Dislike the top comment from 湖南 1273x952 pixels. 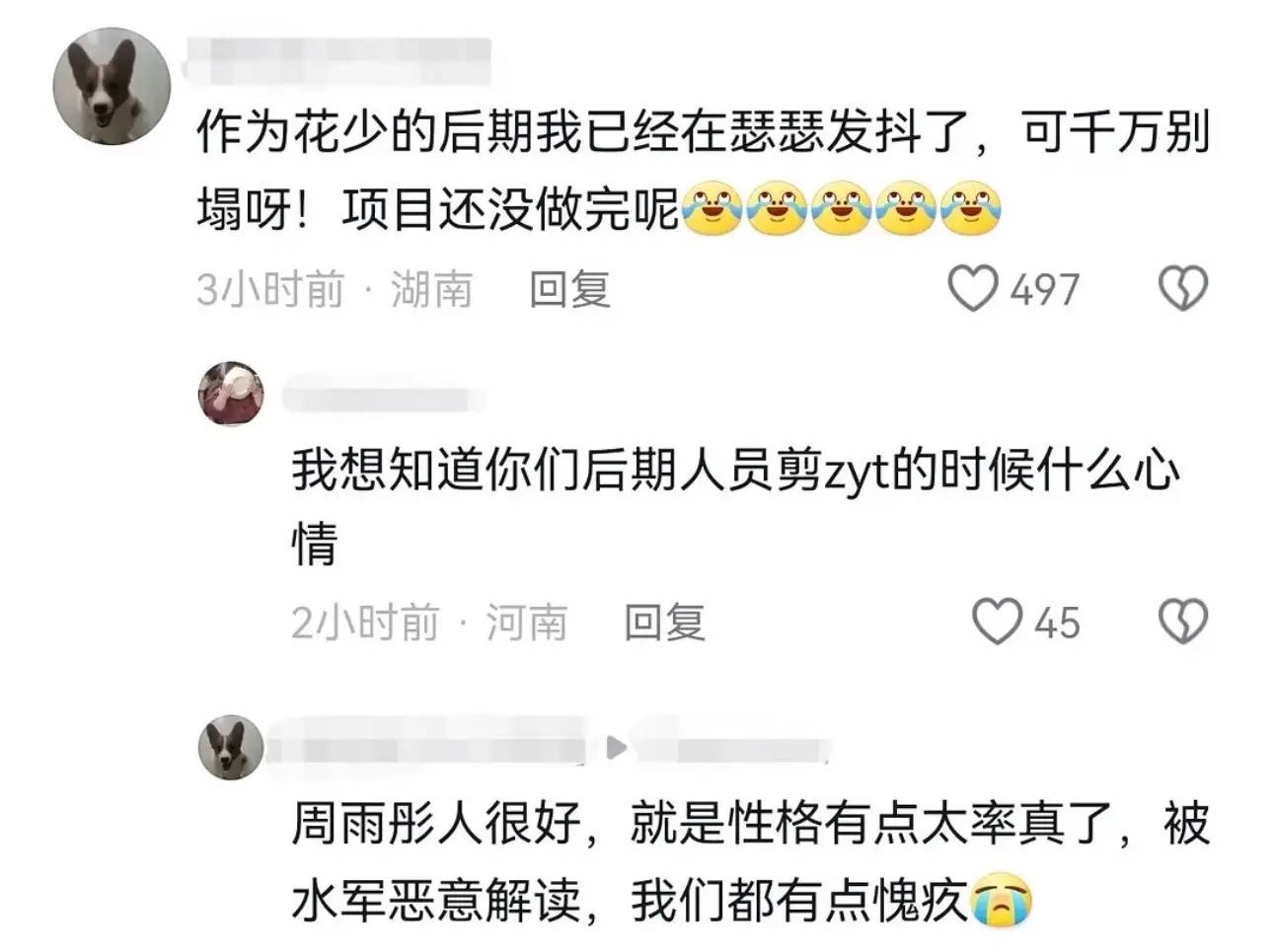point(1182,289)
